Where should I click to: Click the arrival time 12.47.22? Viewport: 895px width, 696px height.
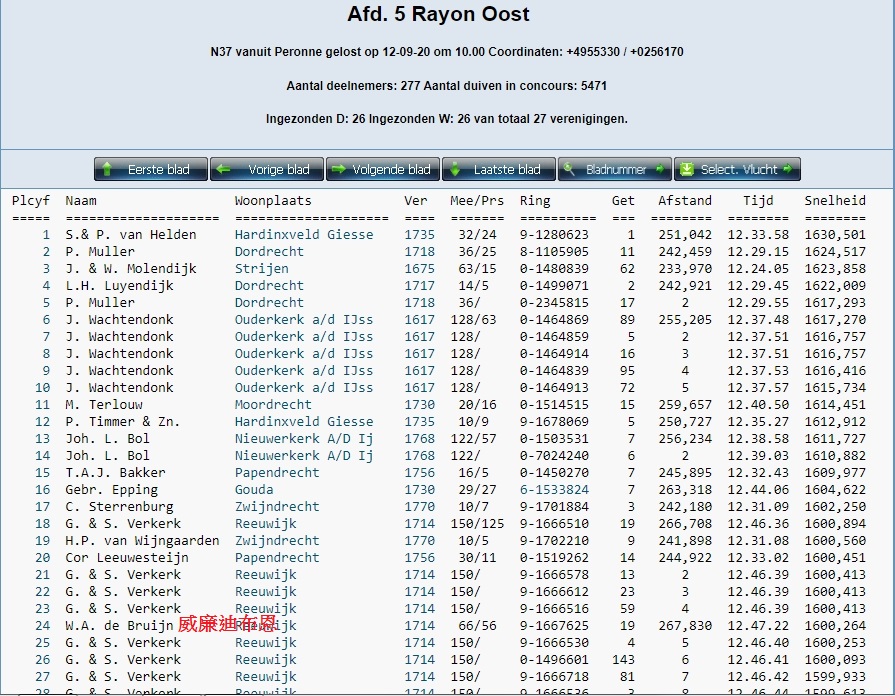[x=758, y=626]
